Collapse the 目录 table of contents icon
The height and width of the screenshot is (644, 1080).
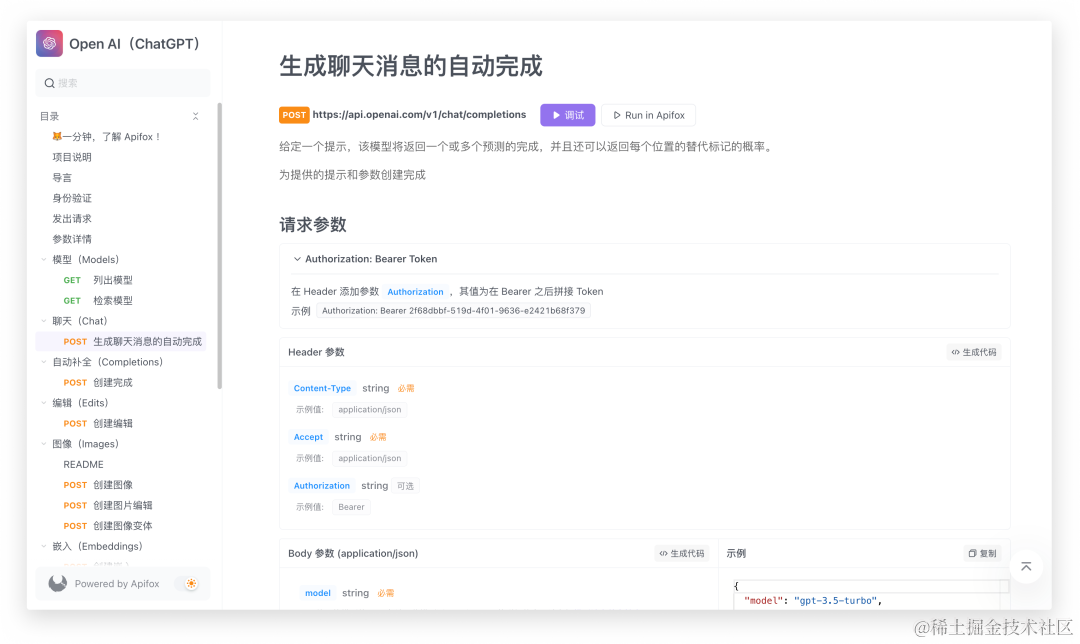pyautogui.click(x=196, y=116)
